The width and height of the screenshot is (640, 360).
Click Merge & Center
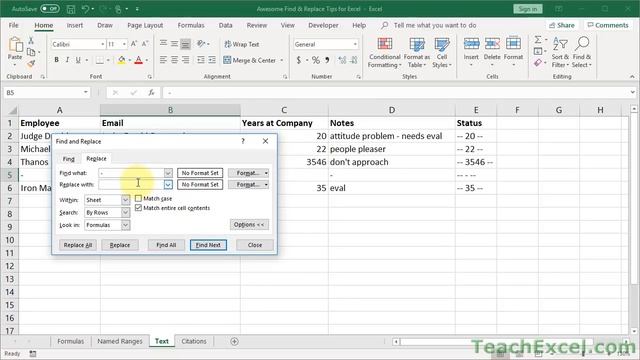point(250,60)
